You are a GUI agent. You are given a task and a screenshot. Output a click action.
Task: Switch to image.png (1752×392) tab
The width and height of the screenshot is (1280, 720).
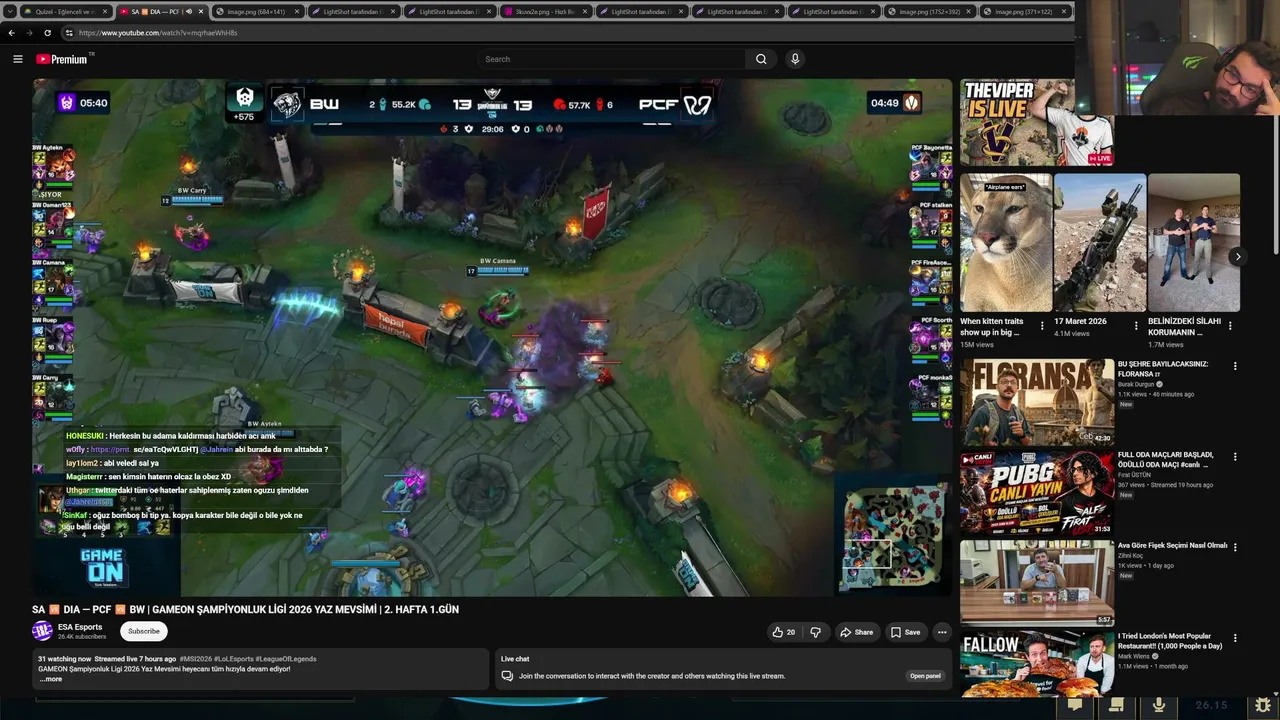[x=930, y=12]
